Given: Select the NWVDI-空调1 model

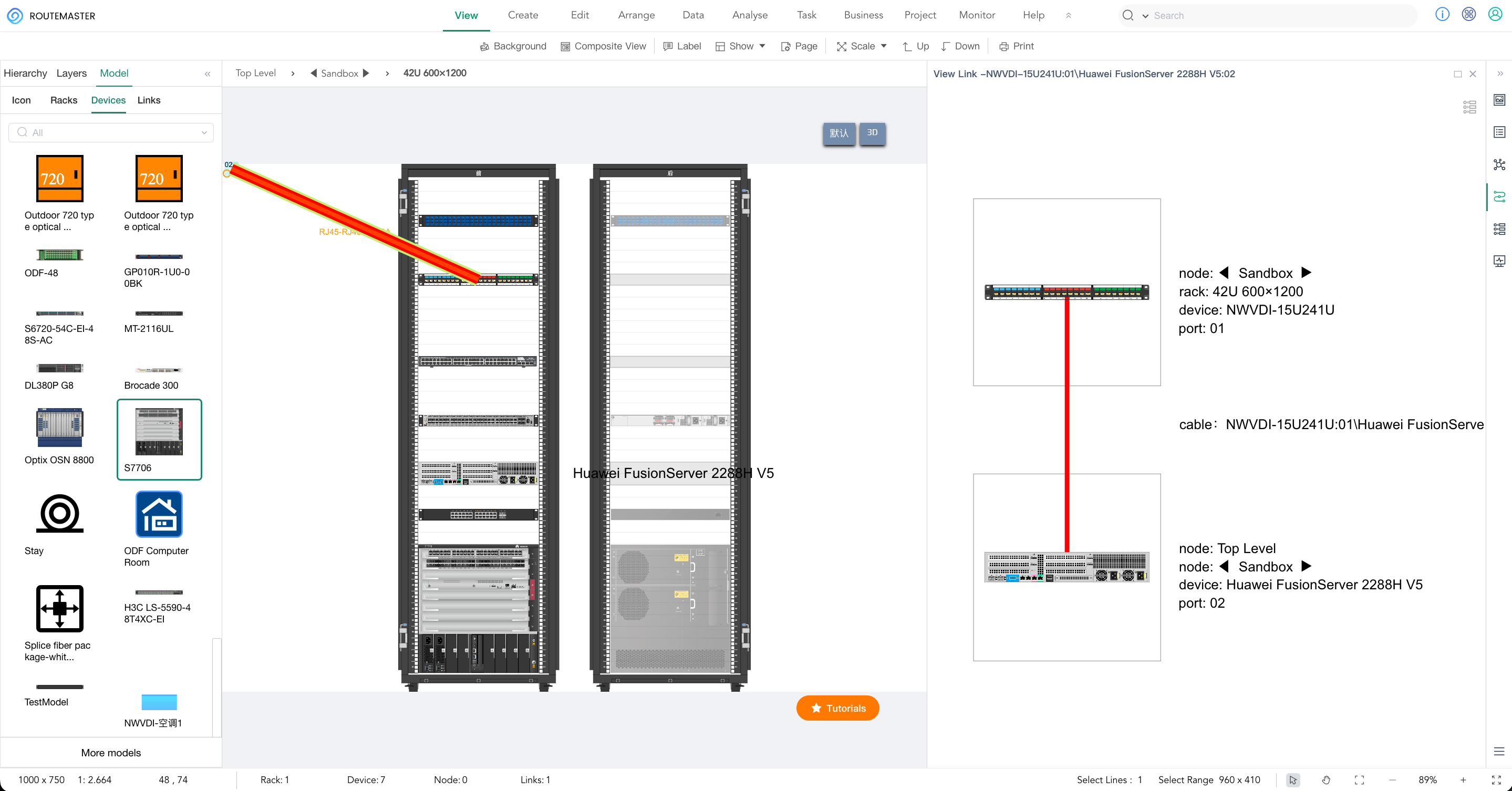Looking at the screenshot, I should tap(159, 711).
